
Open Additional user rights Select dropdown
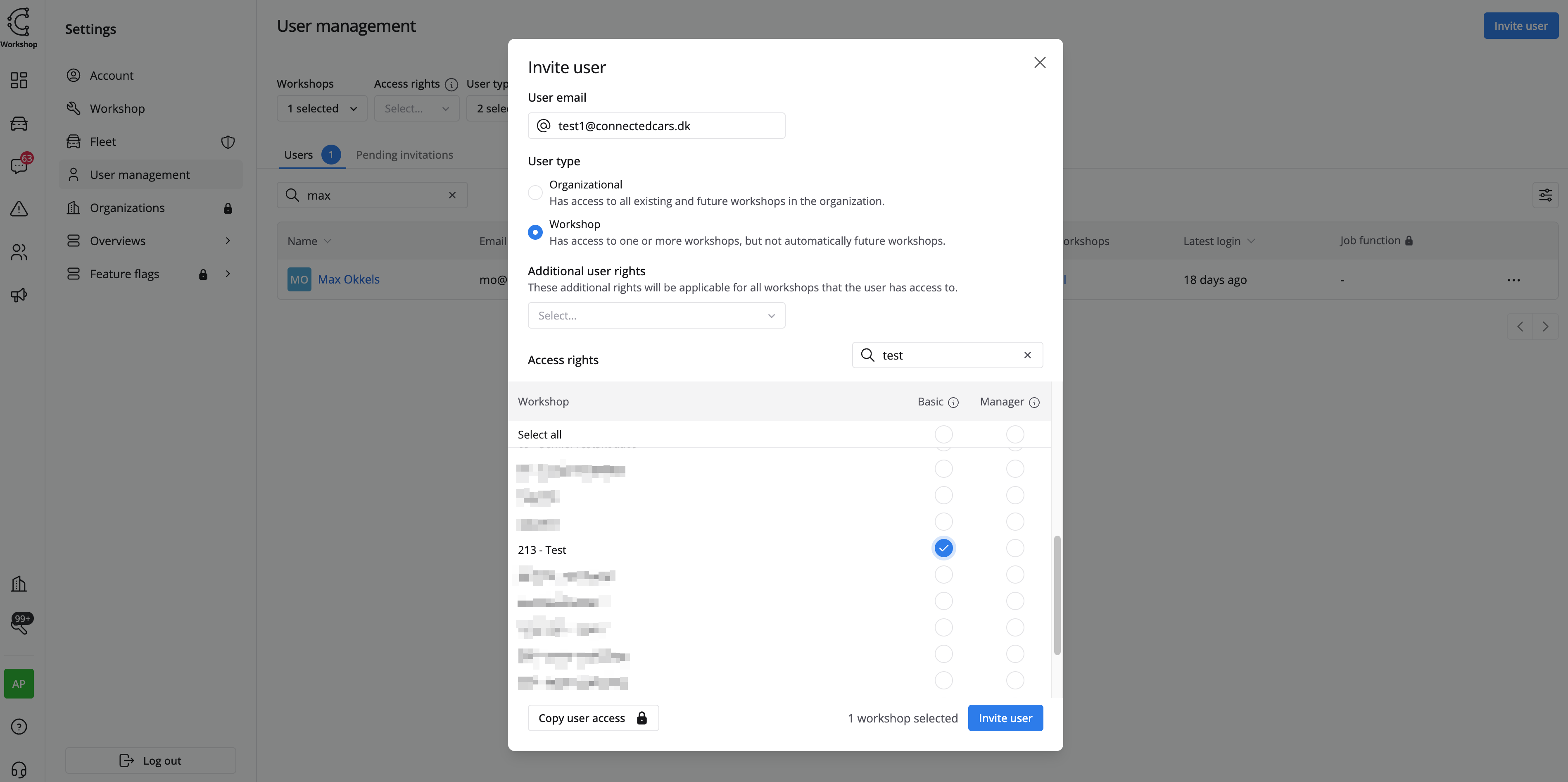click(656, 315)
